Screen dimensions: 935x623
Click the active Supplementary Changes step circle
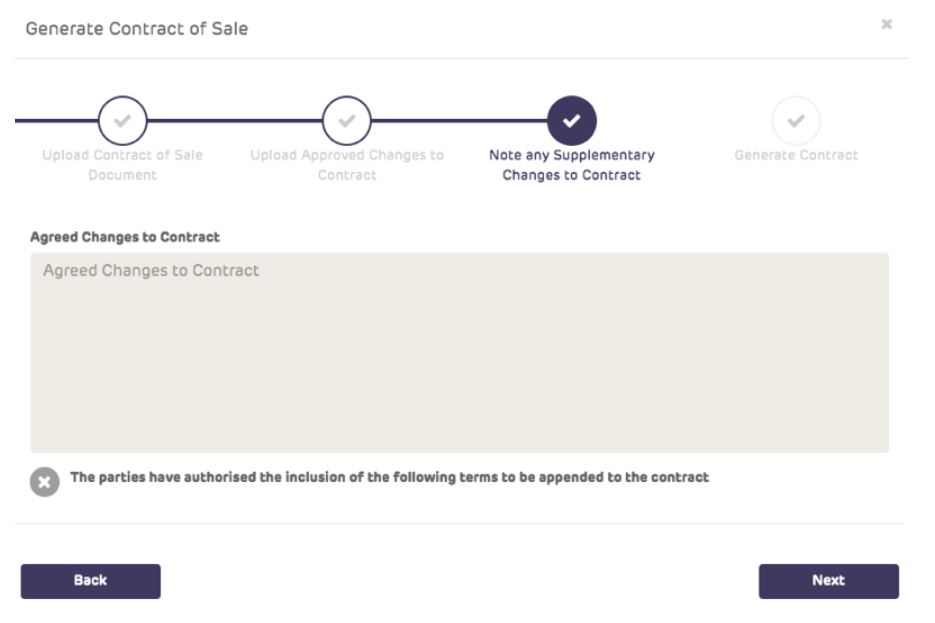point(571,121)
